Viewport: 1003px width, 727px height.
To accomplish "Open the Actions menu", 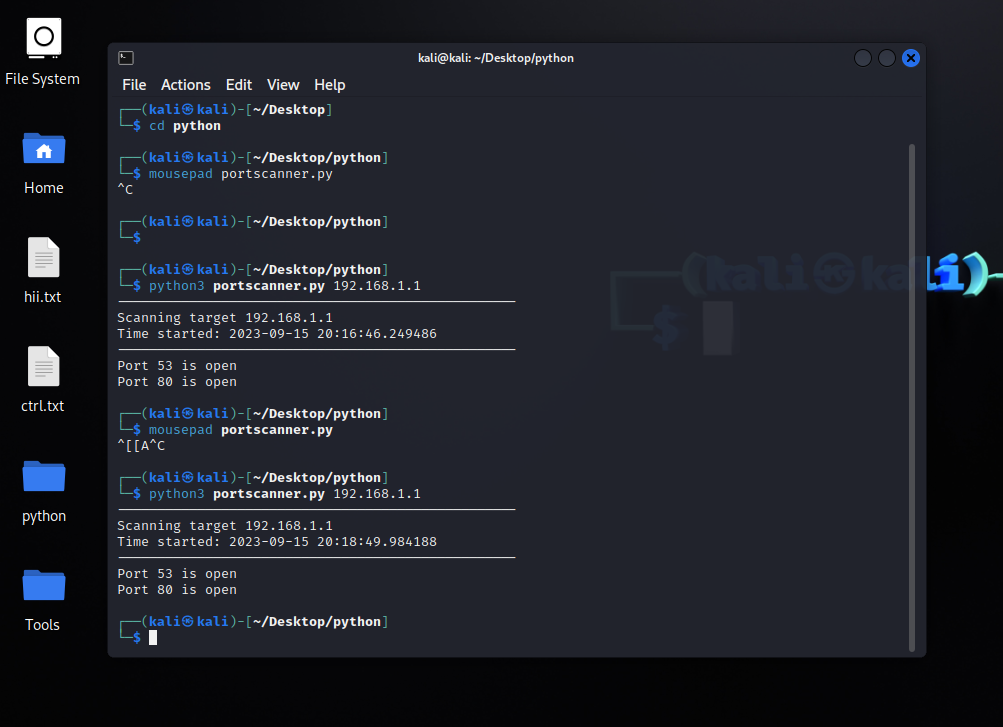I will (186, 85).
